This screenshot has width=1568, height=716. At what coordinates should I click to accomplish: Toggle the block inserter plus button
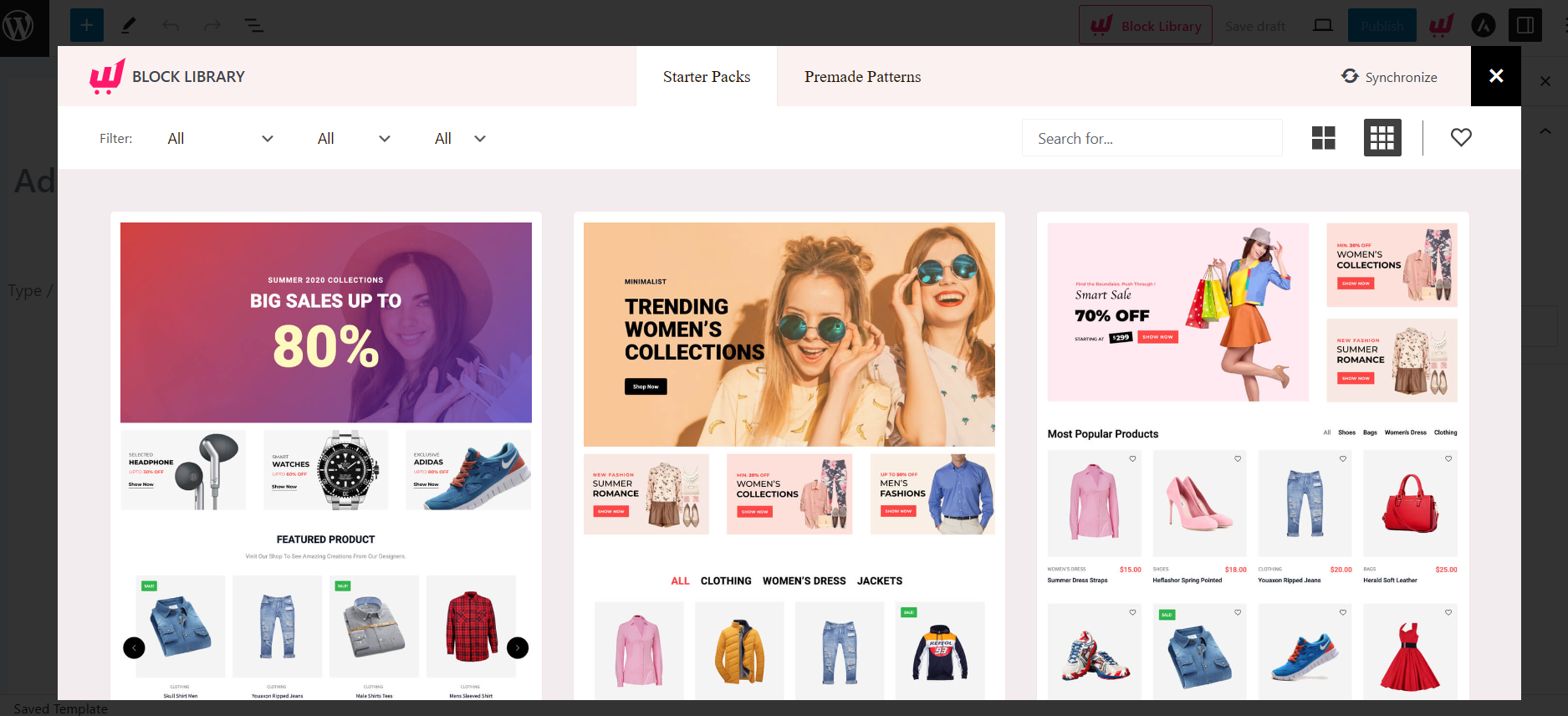click(x=87, y=26)
